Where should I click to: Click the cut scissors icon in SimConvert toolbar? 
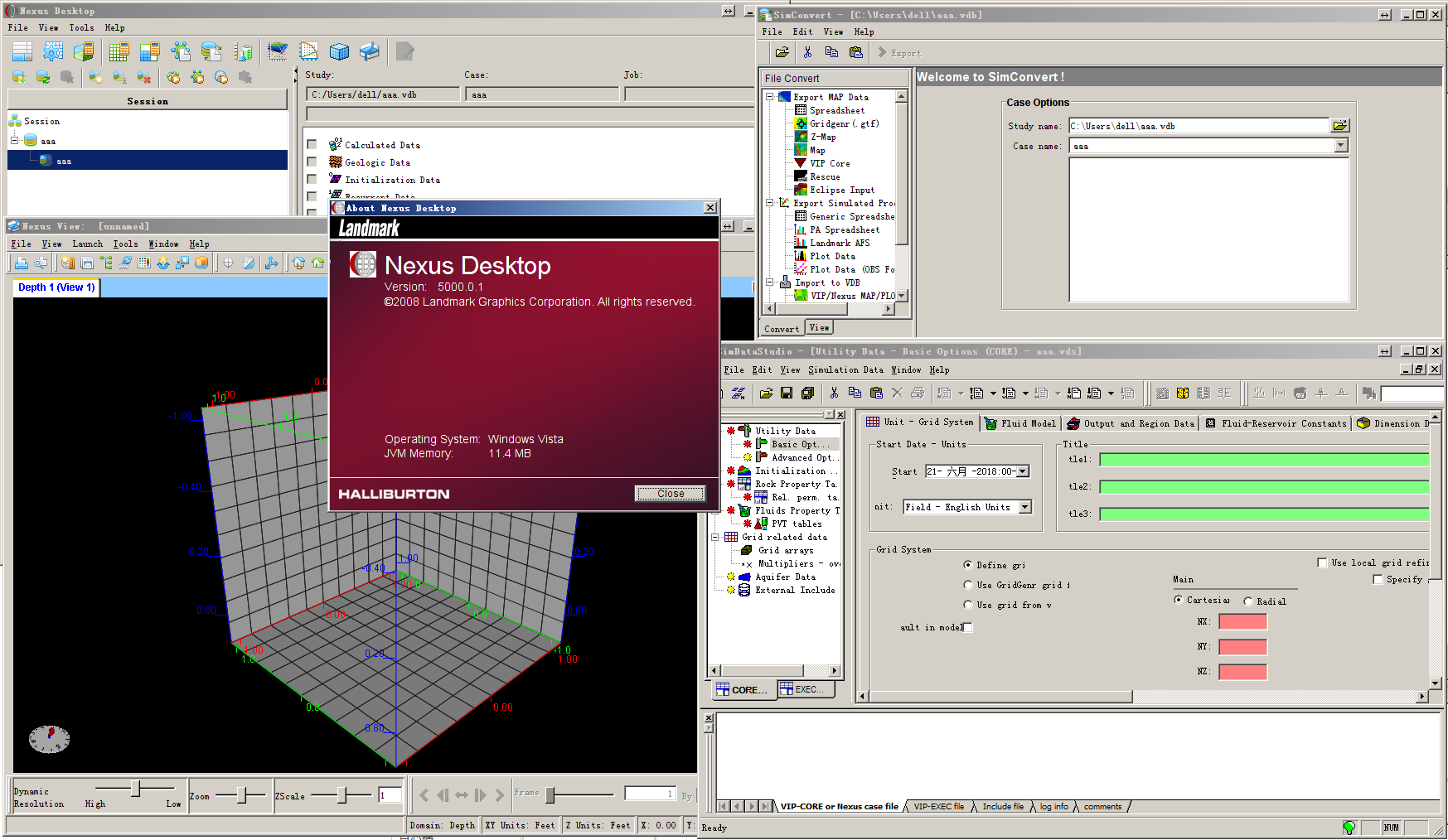(x=807, y=52)
